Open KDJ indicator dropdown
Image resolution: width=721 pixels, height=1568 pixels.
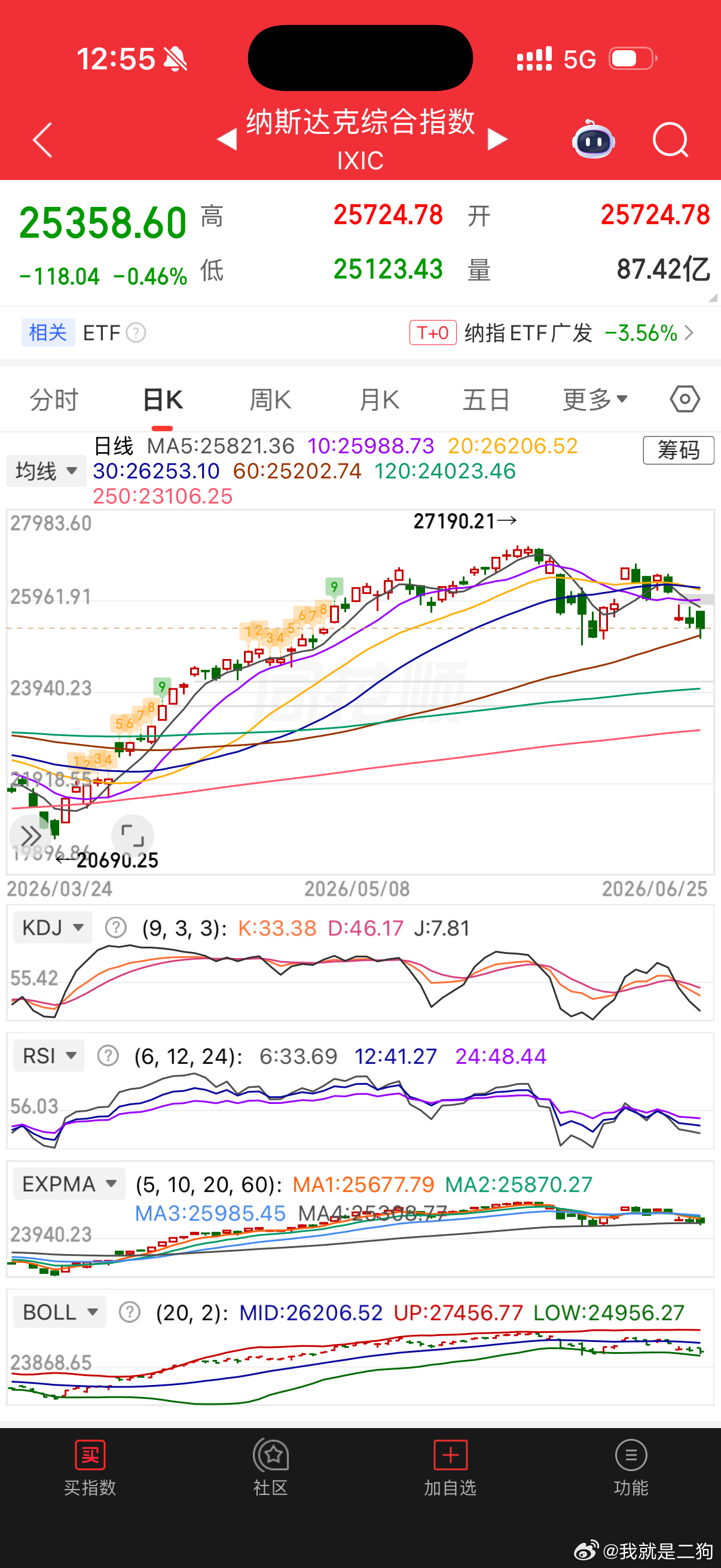53,927
